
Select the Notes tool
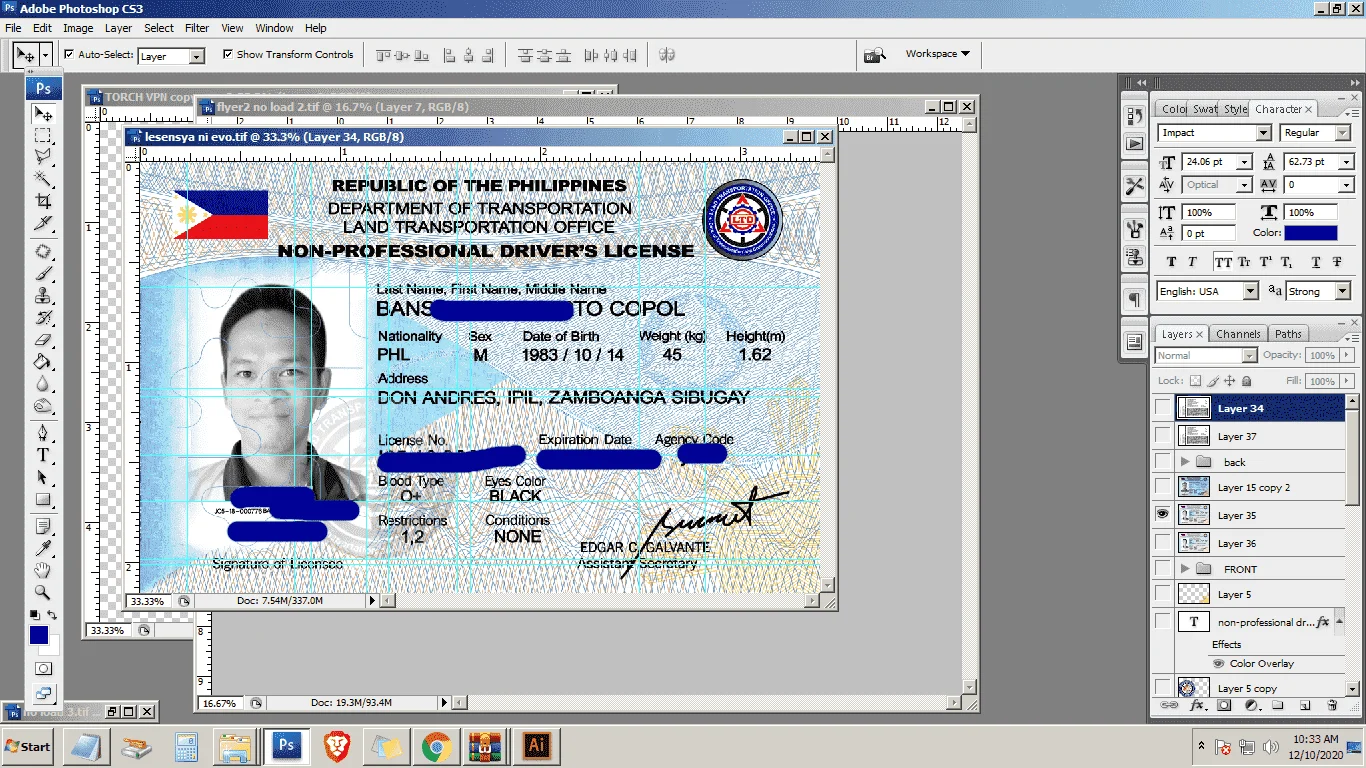coord(43,526)
